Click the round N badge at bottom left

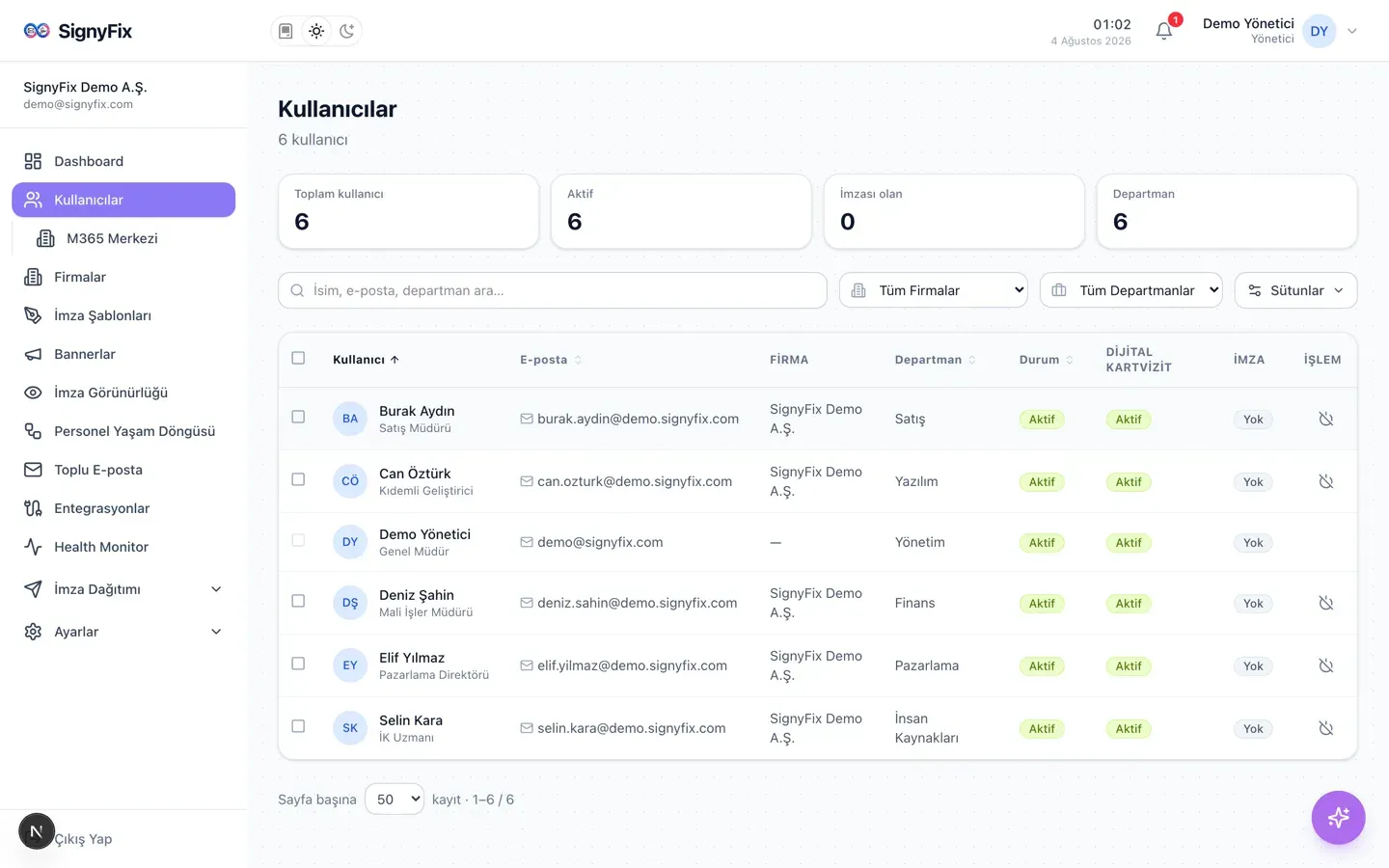37,831
